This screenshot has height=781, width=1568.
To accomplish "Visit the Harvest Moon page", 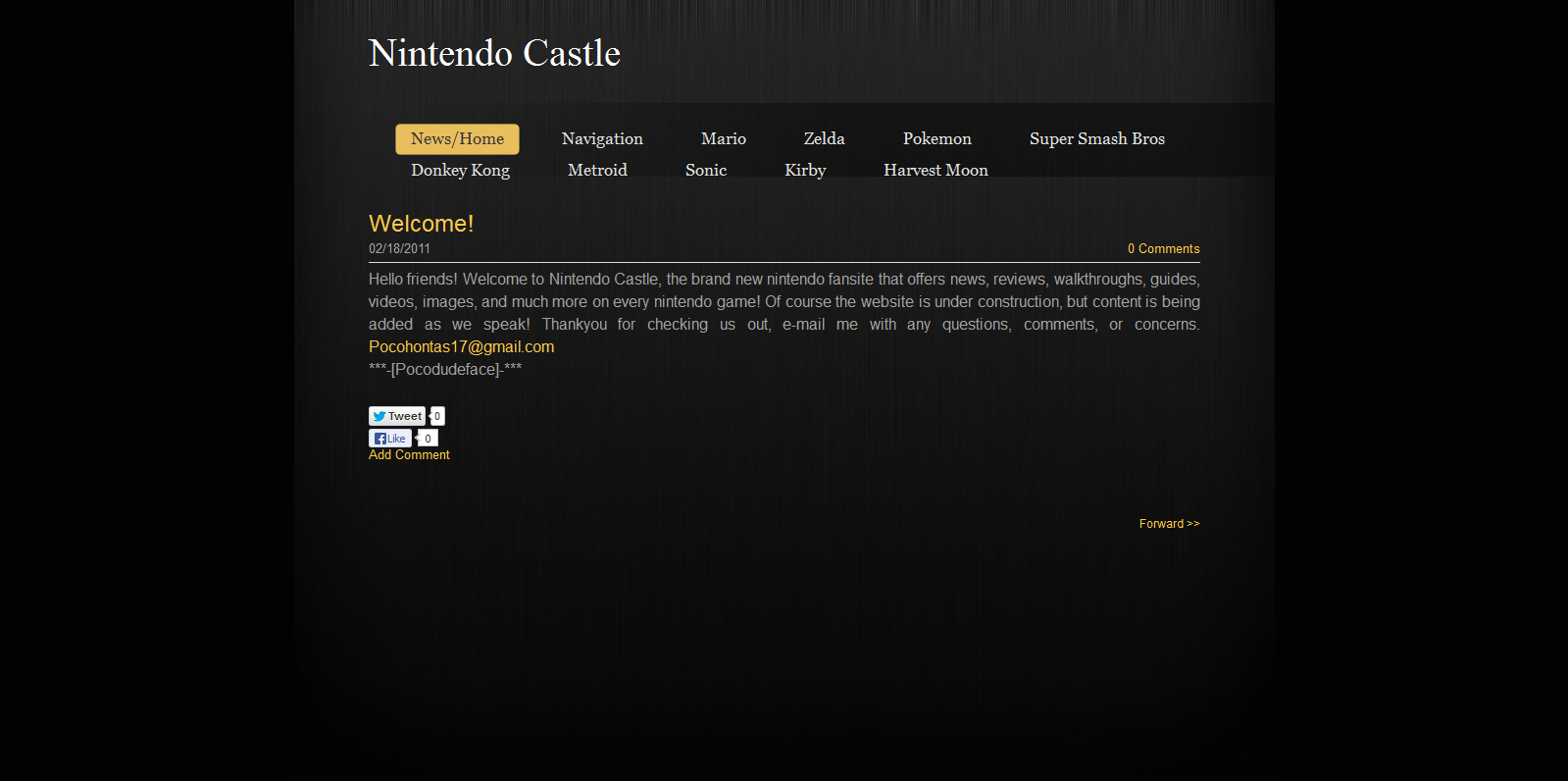I will pyautogui.click(x=936, y=171).
